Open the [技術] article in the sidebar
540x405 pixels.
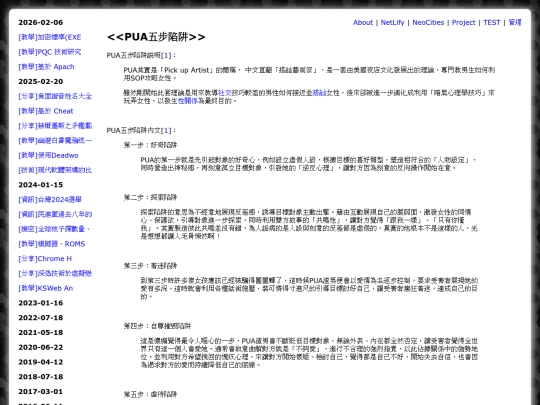coord(55,170)
